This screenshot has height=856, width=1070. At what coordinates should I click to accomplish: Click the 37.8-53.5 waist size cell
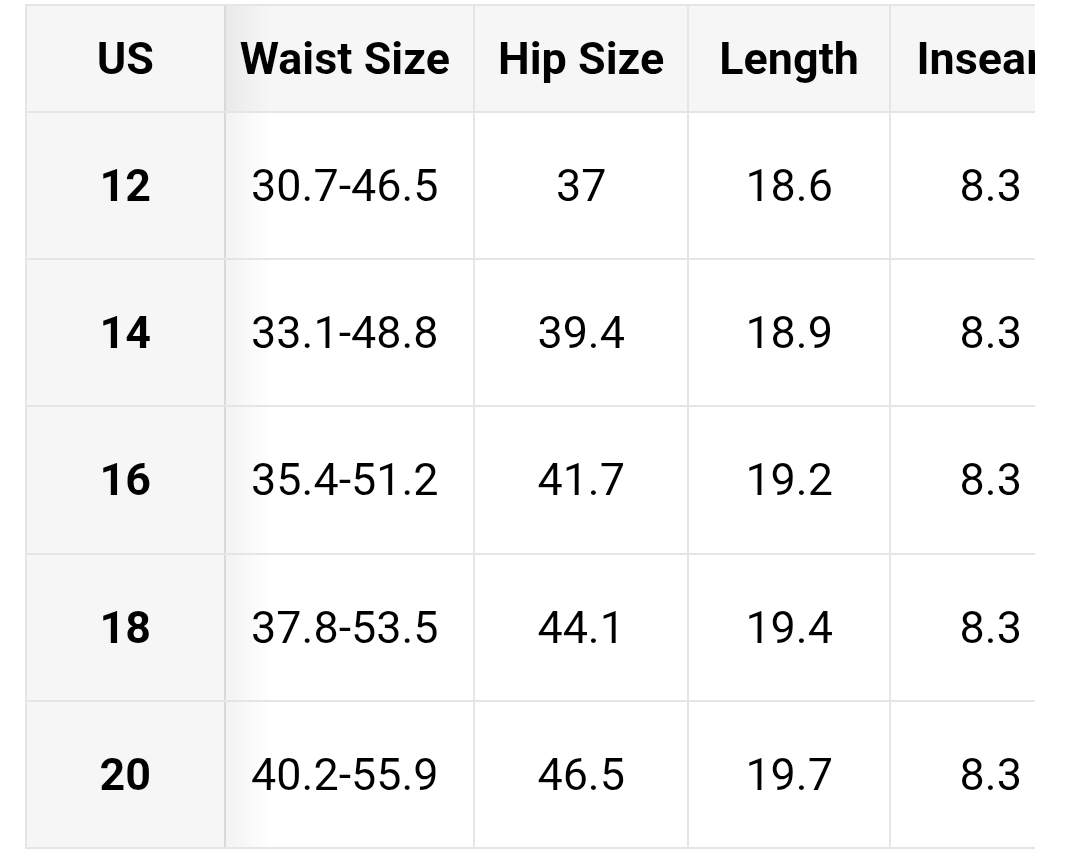click(345, 628)
